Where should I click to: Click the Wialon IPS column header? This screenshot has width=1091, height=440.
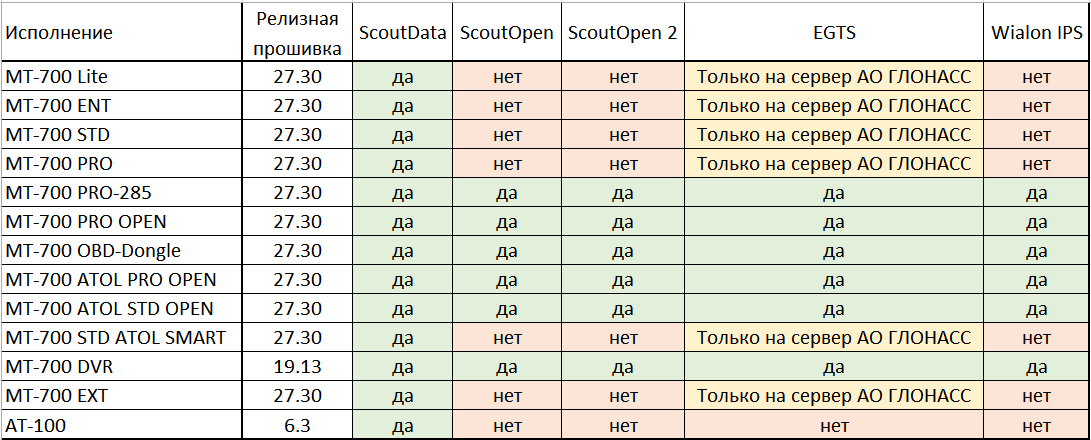[1037, 33]
